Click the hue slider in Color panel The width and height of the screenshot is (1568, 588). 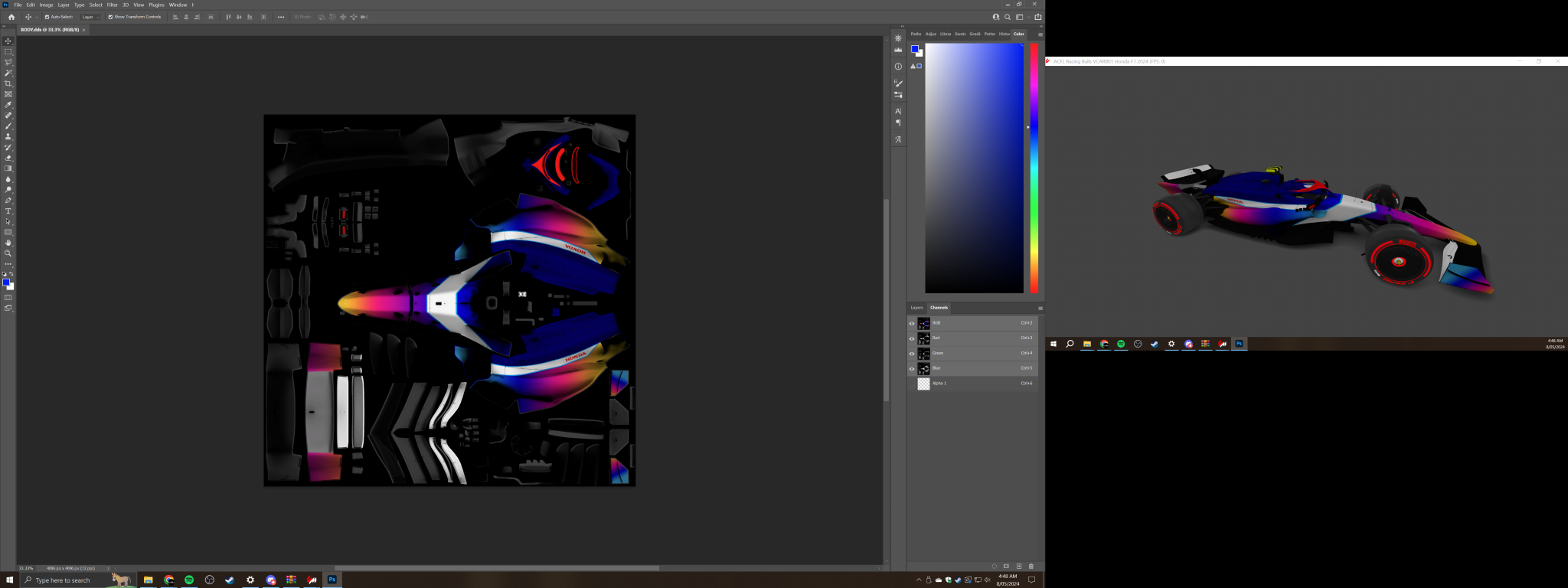(x=1034, y=168)
